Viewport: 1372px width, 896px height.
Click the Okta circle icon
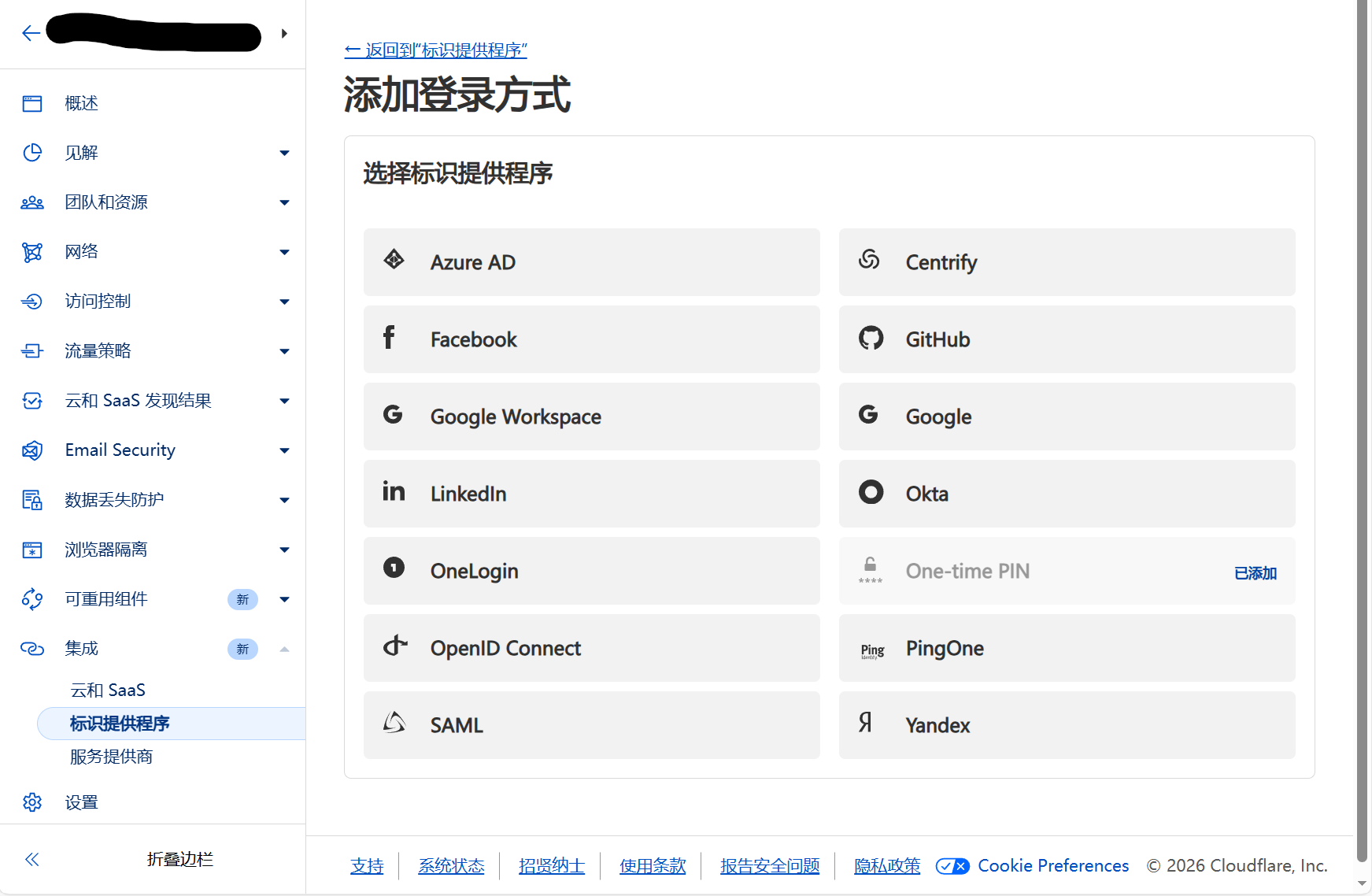871,493
